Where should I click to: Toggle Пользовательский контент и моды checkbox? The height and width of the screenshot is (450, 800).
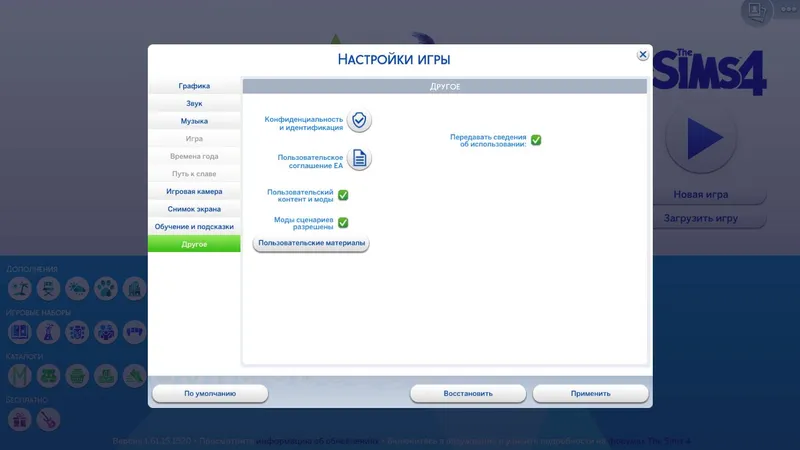pos(343,195)
